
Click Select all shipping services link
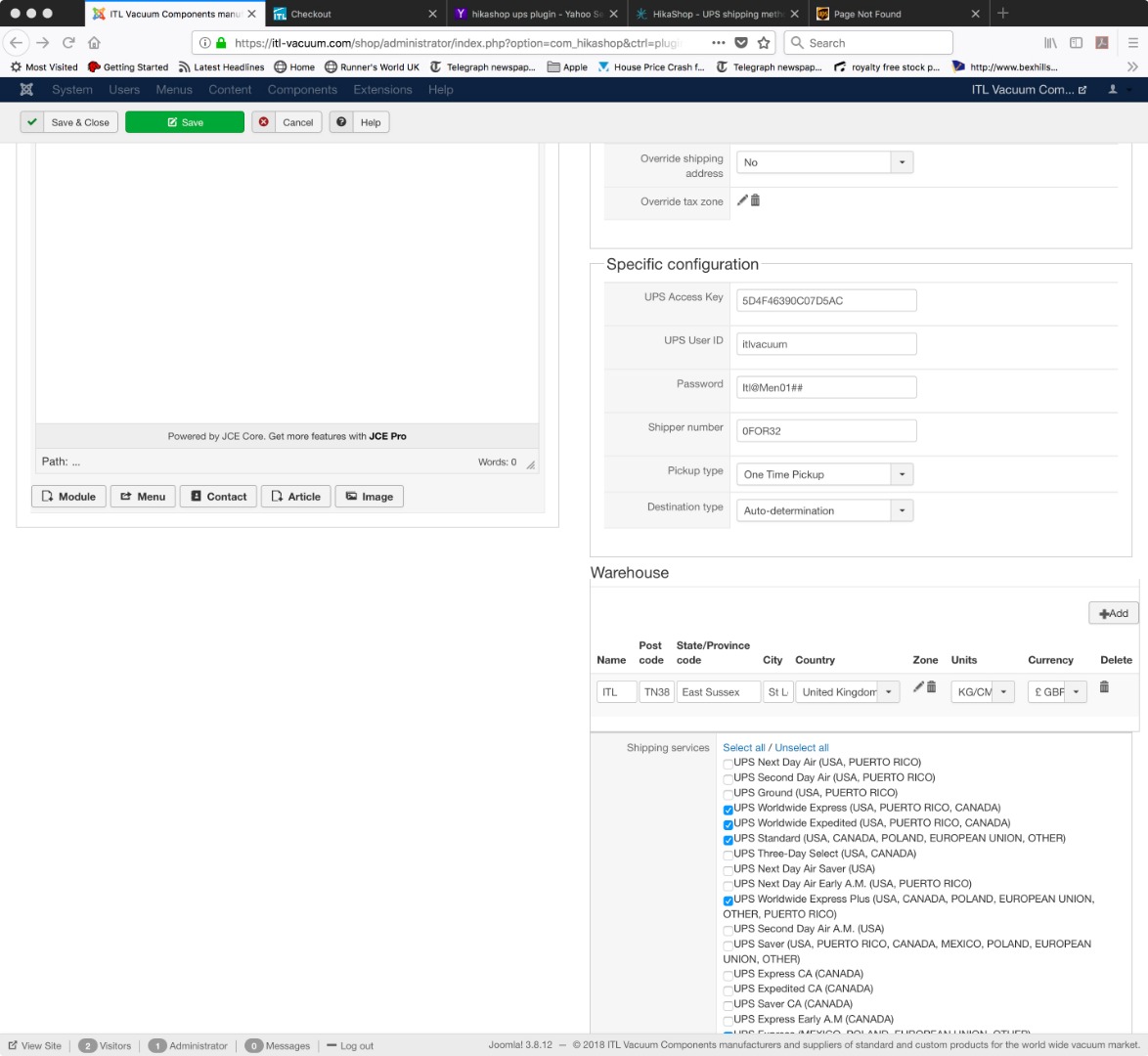(x=744, y=747)
